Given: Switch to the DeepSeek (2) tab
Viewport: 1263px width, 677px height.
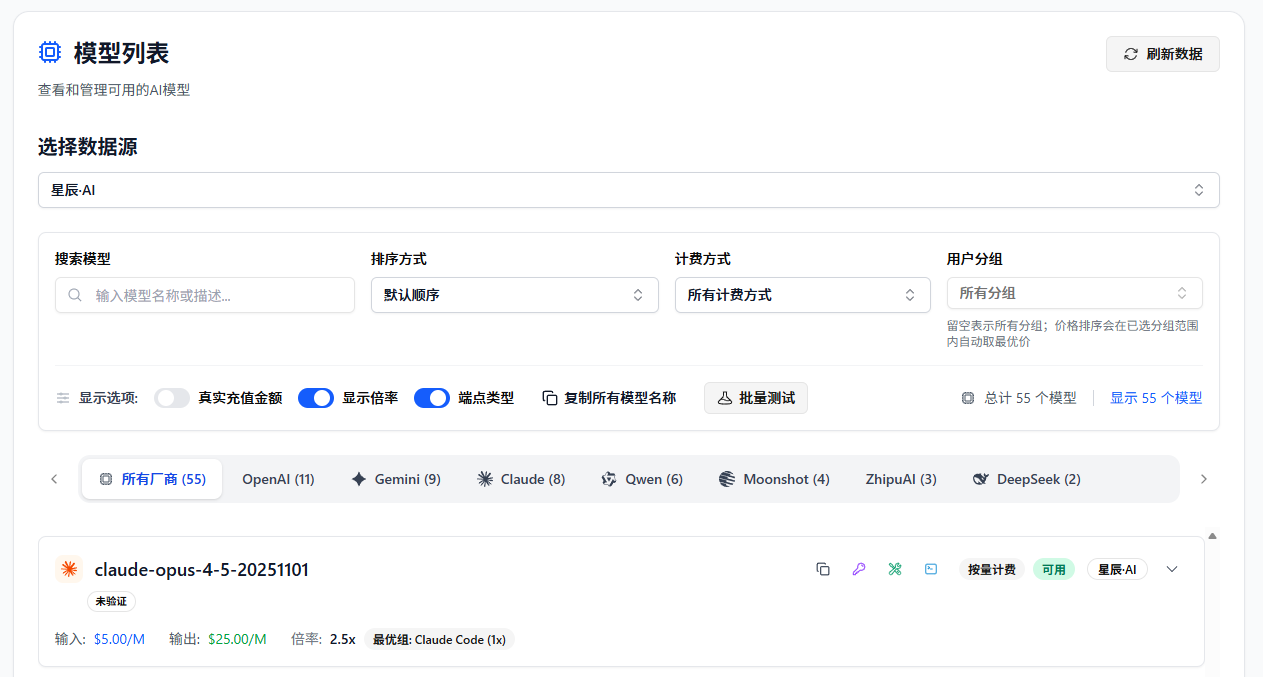Looking at the screenshot, I should point(1026,479).
